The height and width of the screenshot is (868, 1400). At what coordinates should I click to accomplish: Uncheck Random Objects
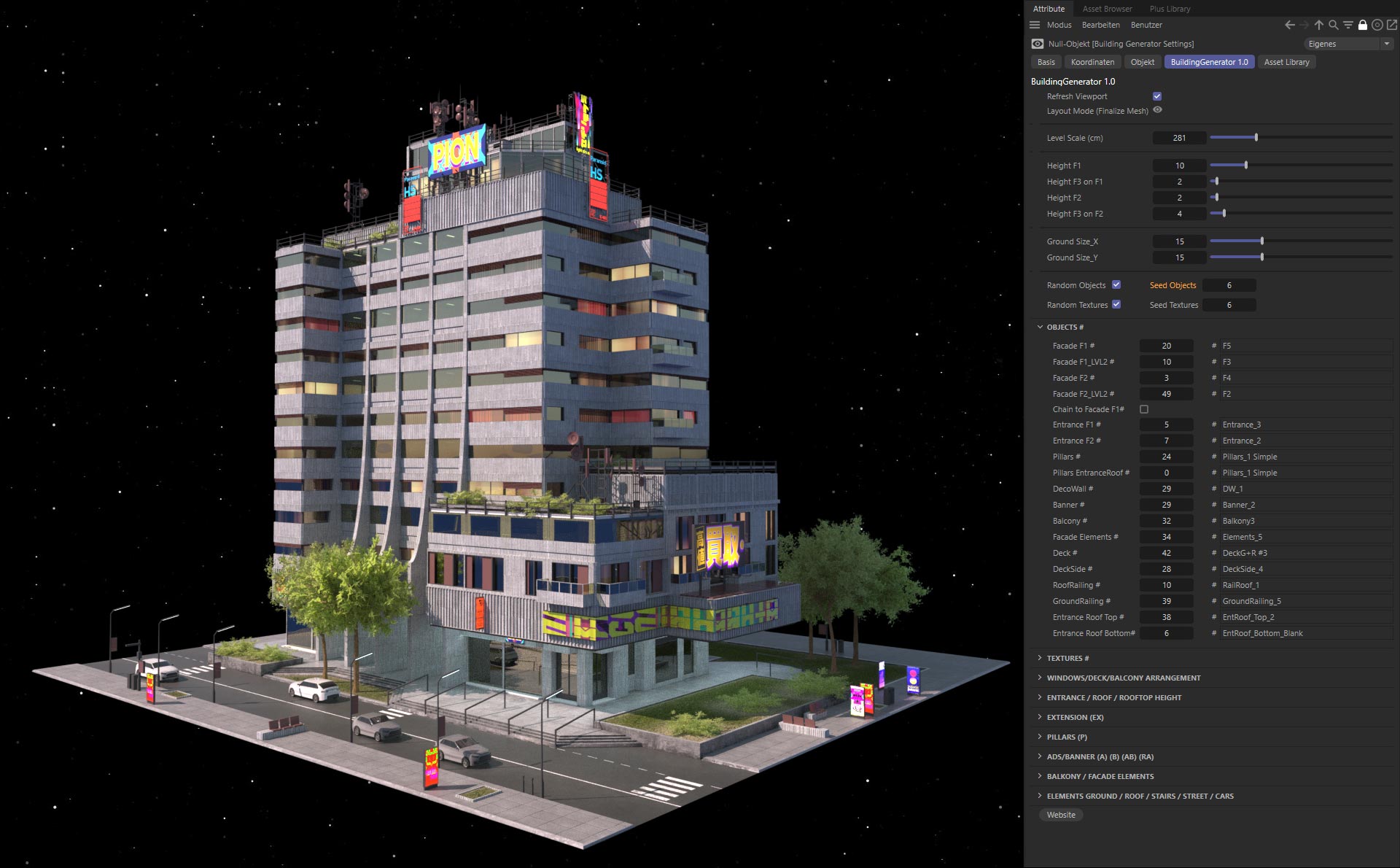1116,285
